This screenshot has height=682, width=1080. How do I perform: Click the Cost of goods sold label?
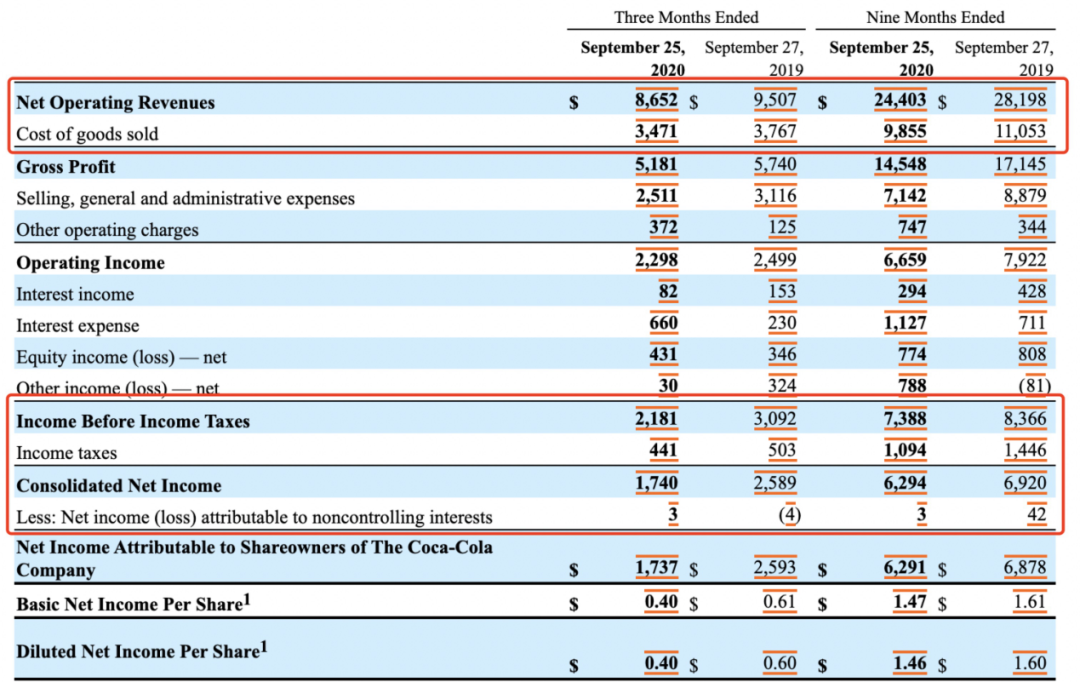(87, 134)
